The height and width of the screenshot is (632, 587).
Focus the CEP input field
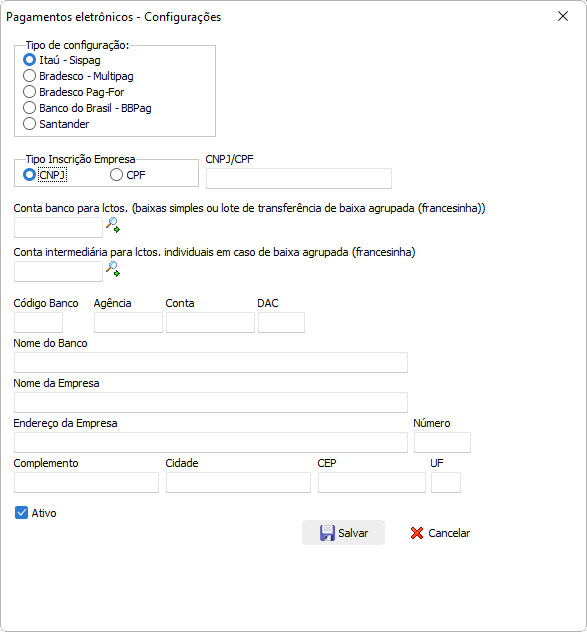(x=372, y=482)
